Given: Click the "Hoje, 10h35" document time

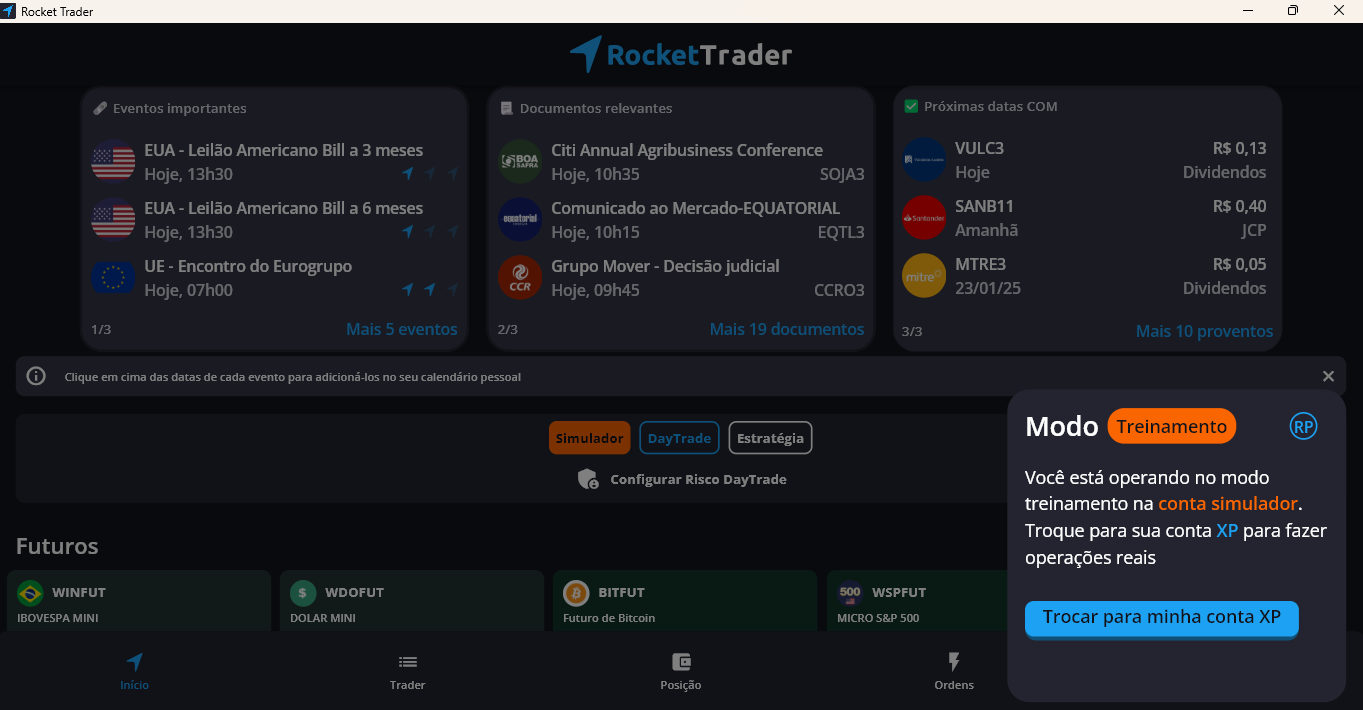Looking at the screenshot, I should [x=596, y=174].
